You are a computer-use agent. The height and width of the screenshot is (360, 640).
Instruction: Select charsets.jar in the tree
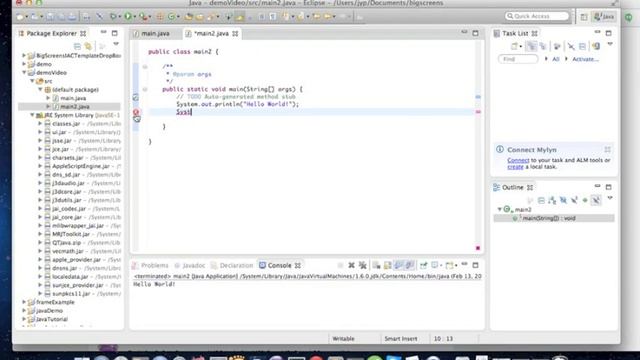click(x=67, y=158)
